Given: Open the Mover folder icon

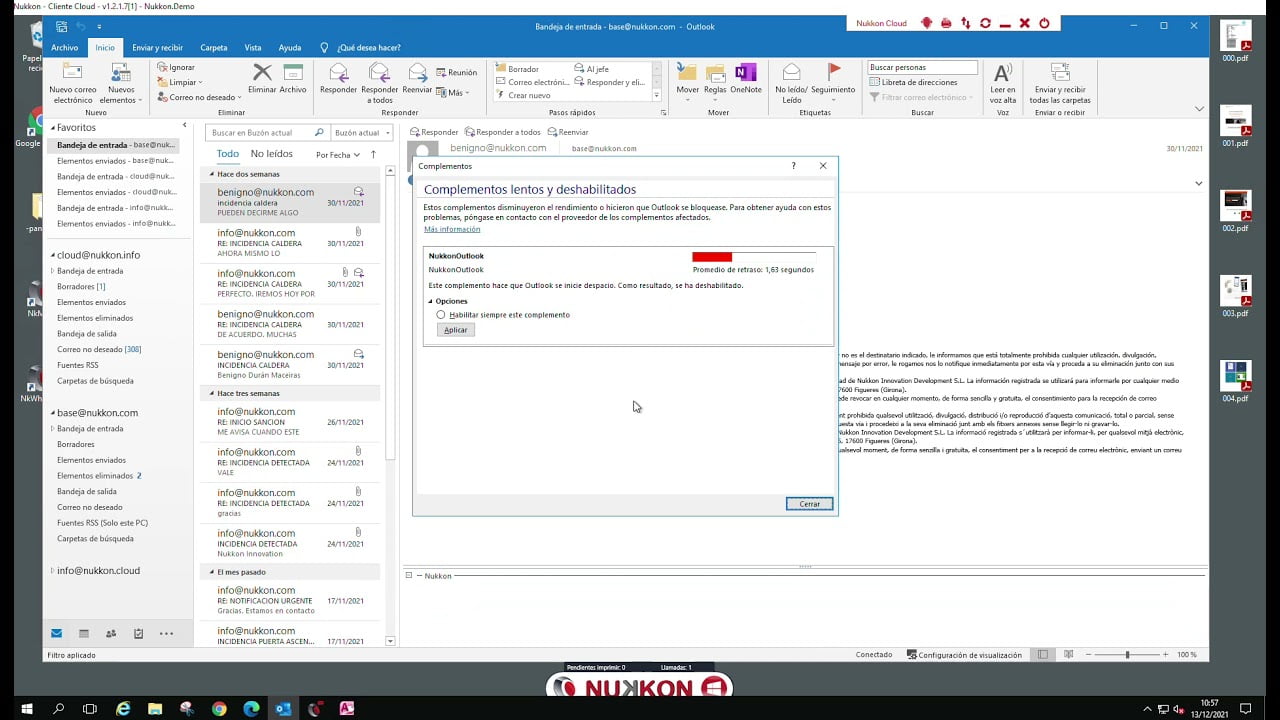Looking at the screenshot, I should tap(687, 72).
